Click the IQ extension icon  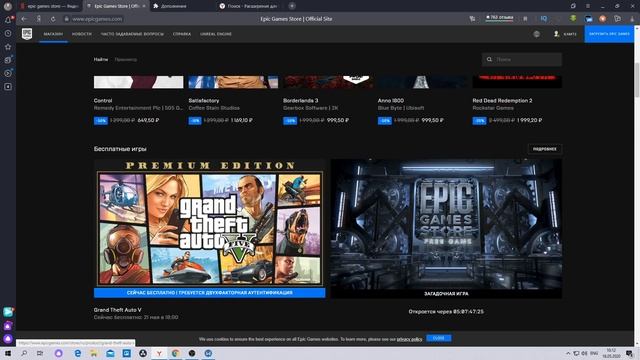[544, 19]
